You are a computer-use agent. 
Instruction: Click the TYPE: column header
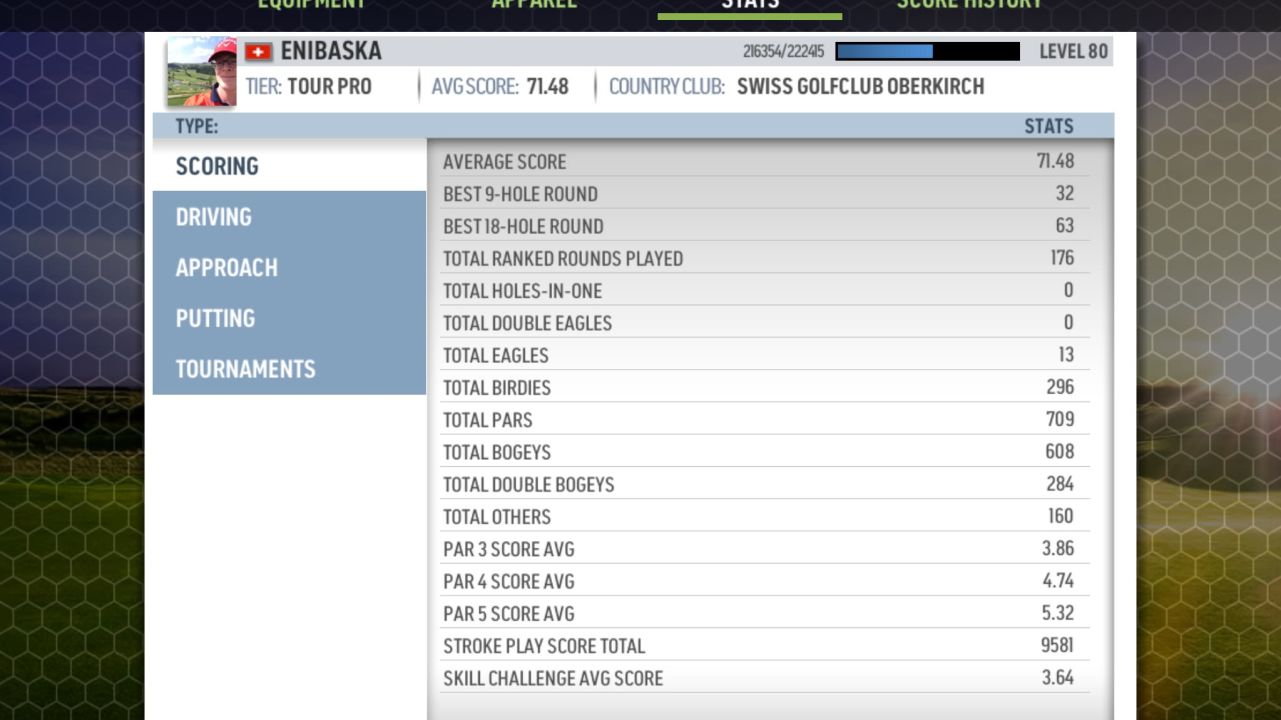click(x=197, y=126)
